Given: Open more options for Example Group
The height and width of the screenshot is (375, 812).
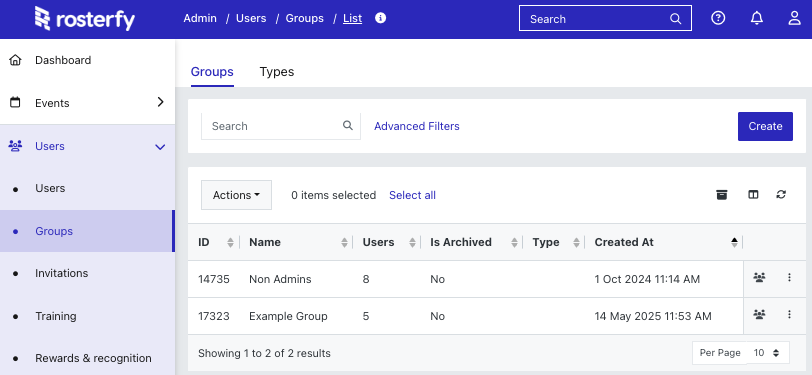Looking at the screenshot, I should 789,314.
